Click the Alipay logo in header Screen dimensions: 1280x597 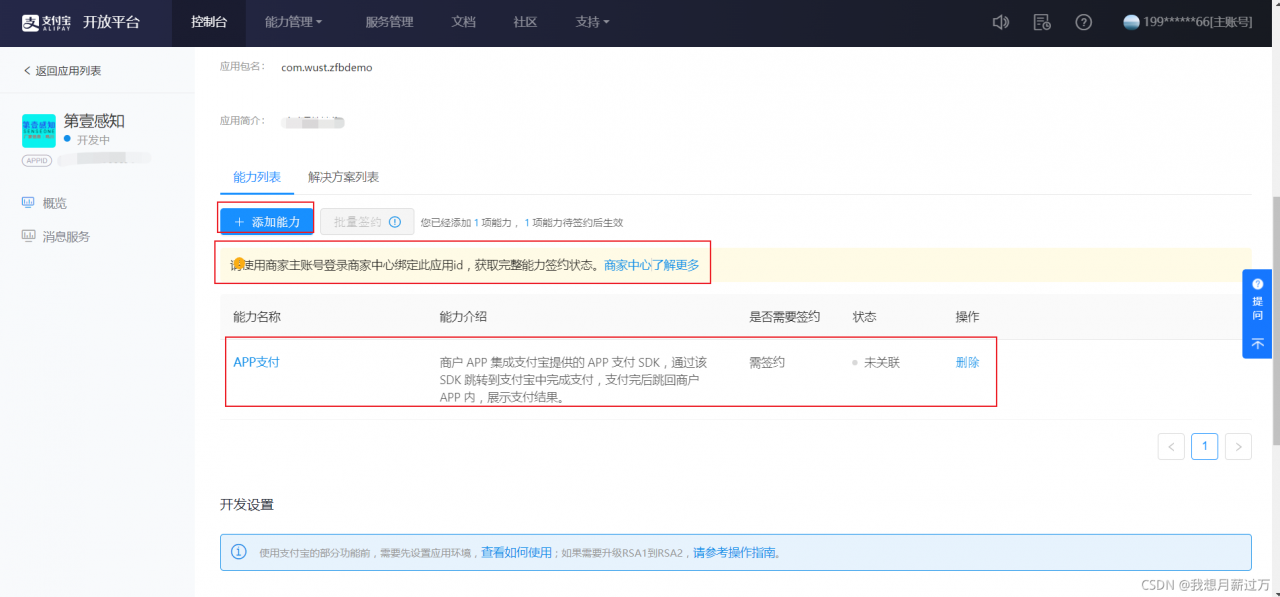[46, 22]
